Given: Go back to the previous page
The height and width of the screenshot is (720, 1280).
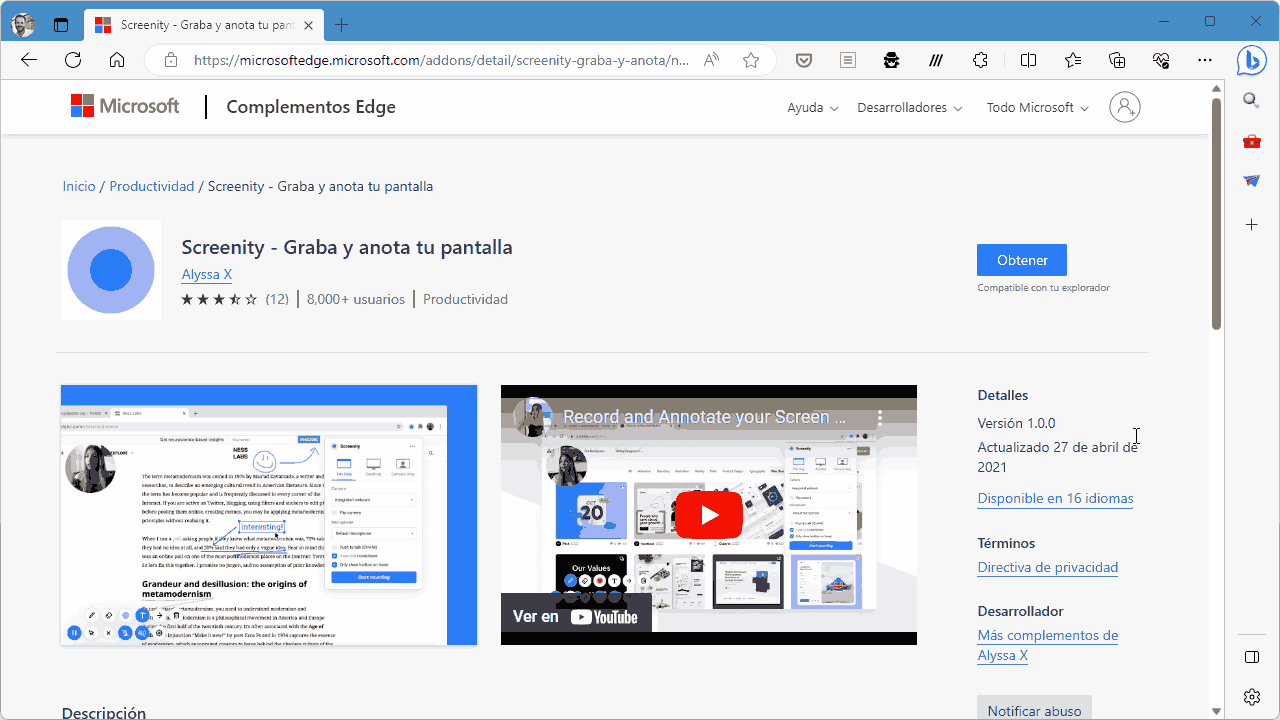Looking at the screenshot, I should pos(29,60).
